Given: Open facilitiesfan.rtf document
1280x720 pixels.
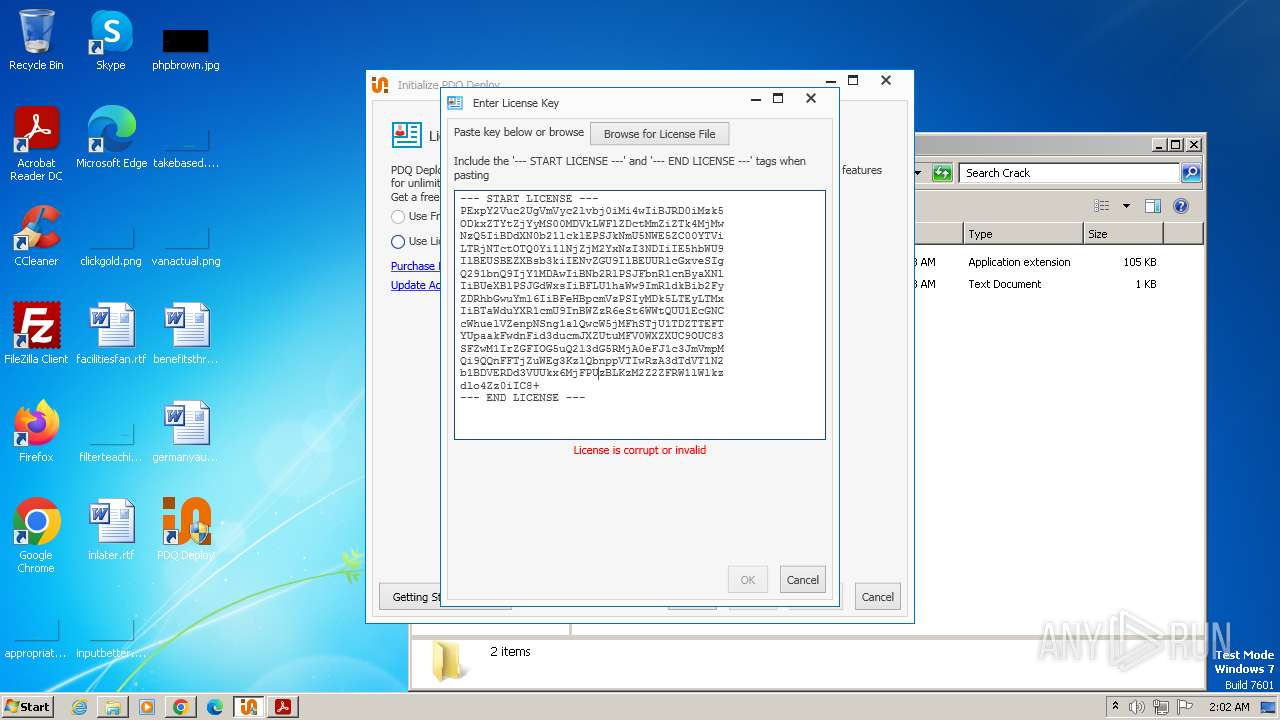Looking at the screenshot, I should pyautogui.click(x=111, y=334).
